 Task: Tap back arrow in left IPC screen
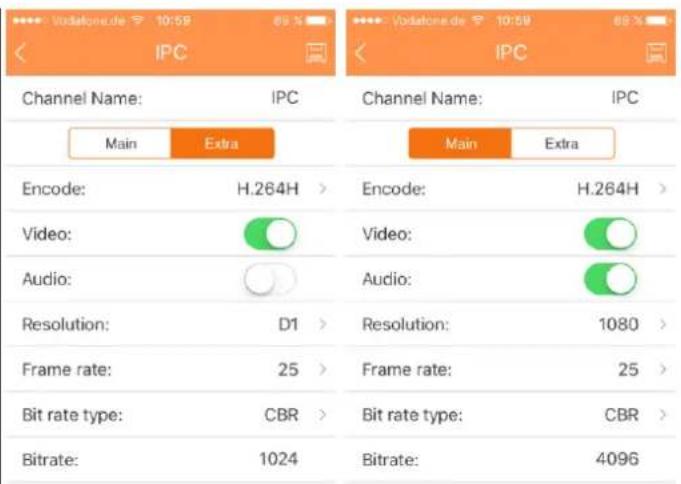coord(20,54)
